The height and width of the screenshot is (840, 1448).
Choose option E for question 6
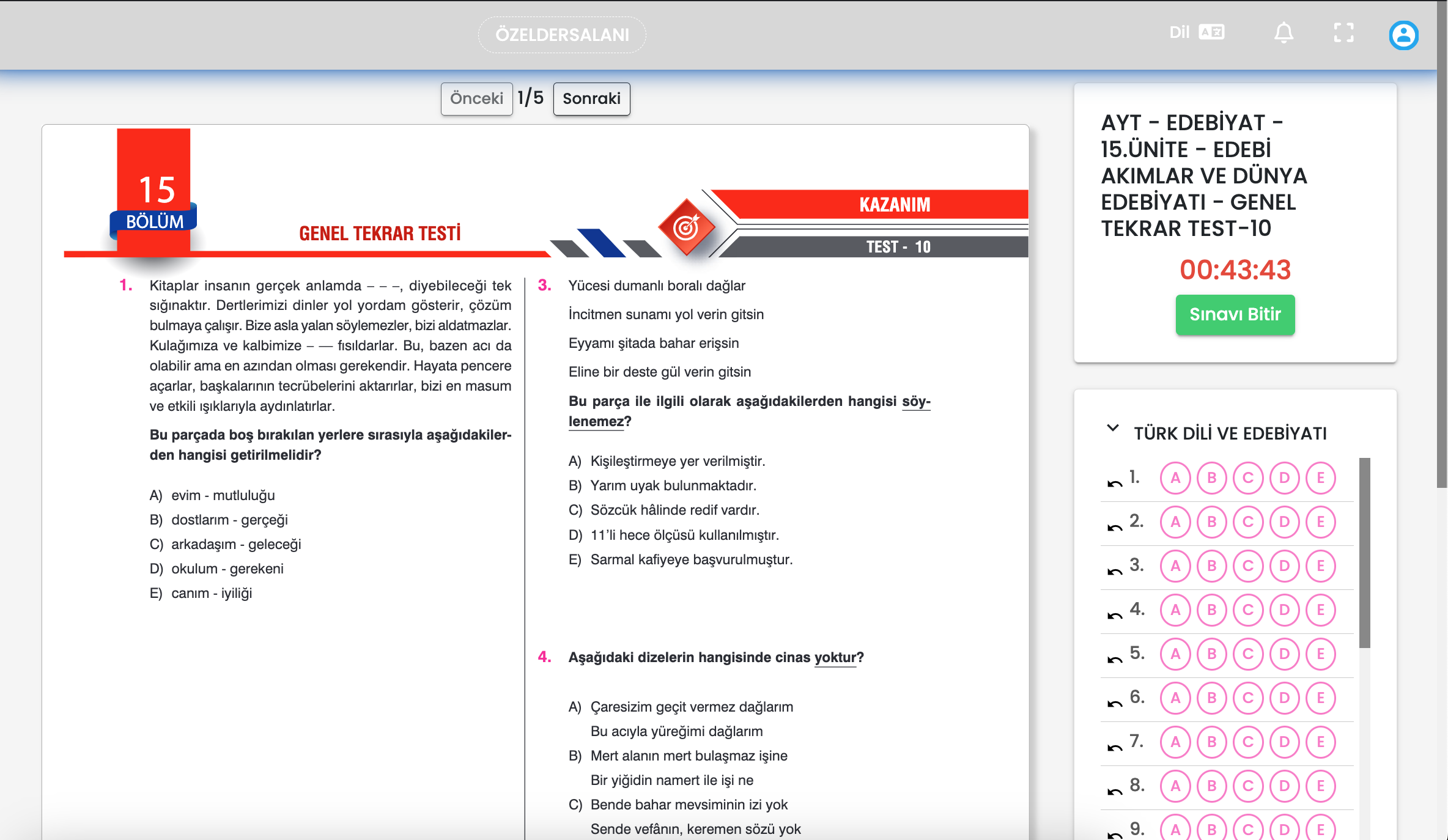point(1320,698)
